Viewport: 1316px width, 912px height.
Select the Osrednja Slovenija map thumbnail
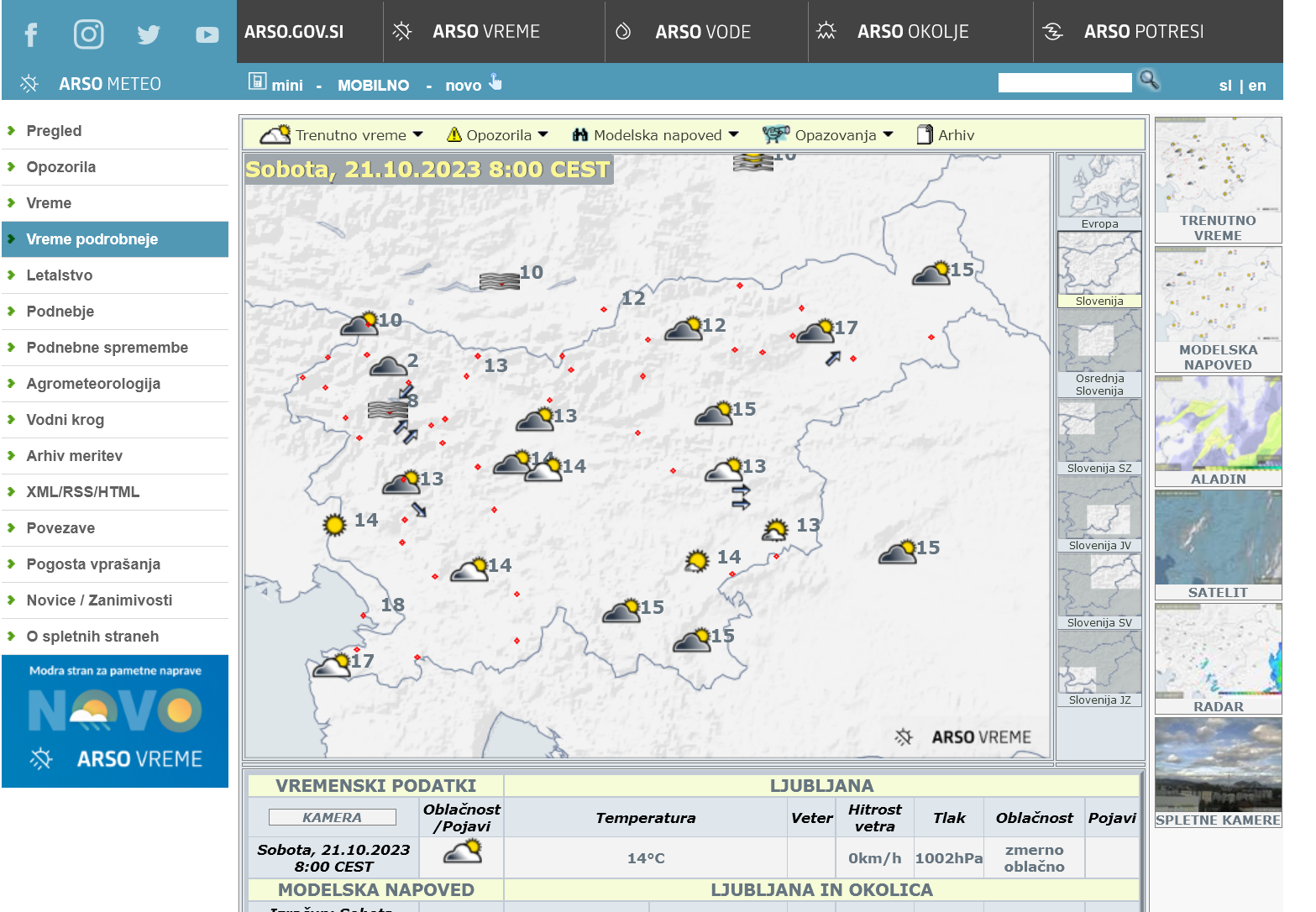tap(1099, 353)
